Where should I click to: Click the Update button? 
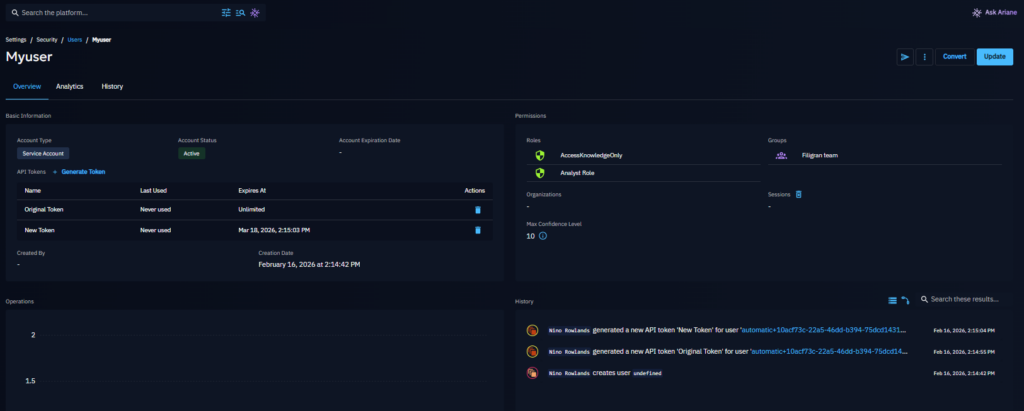(x=994, y=57)
